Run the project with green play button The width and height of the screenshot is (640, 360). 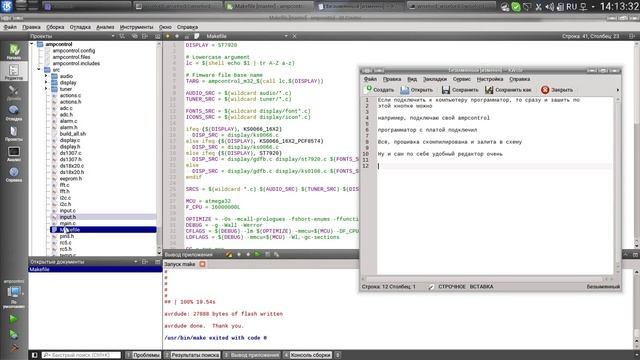point(13,319)
